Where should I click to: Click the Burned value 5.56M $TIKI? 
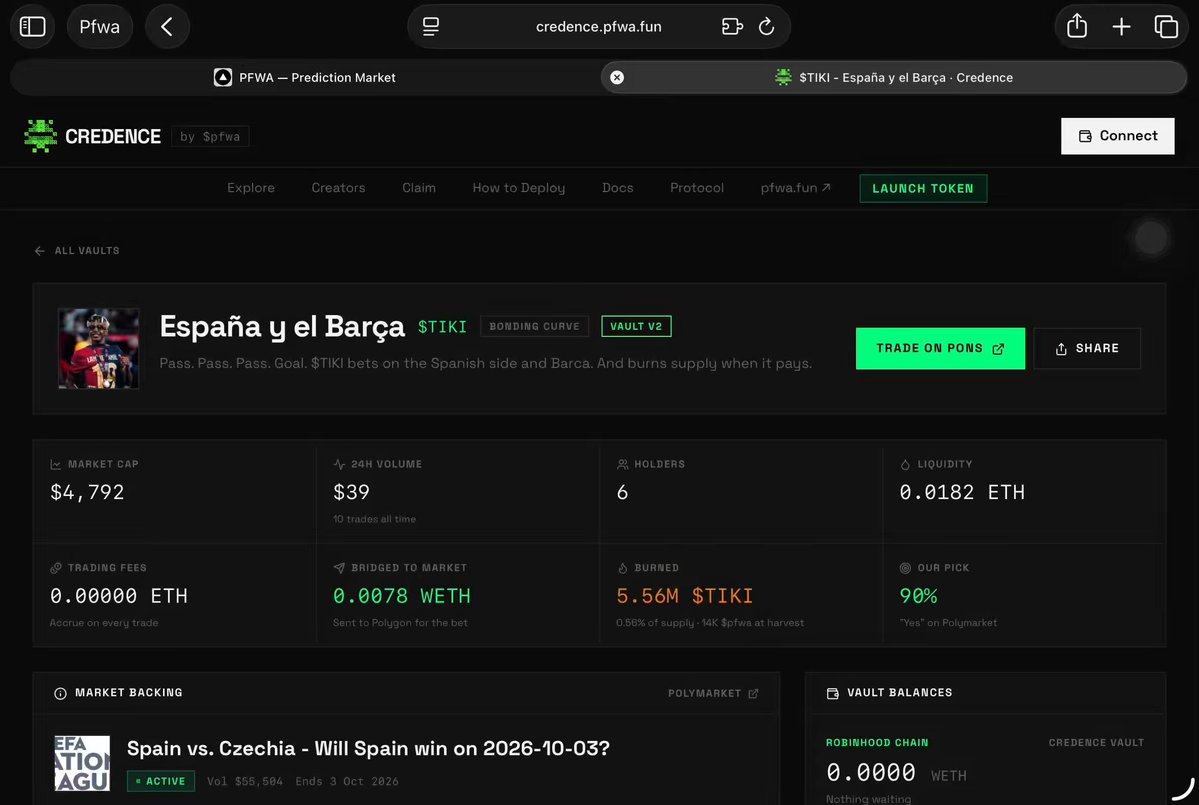pyautogui.click(x=684, y=596)
